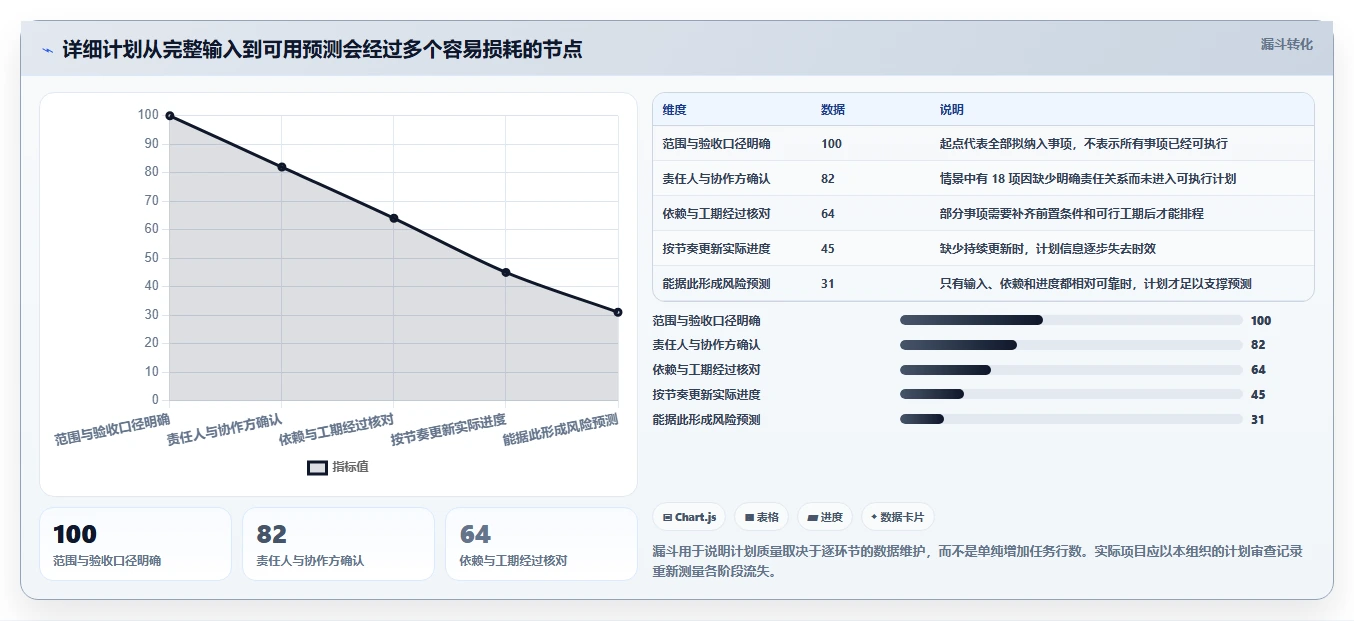Click the 按节奏更新实际进度 x-axis label on chart
This screenshot has height=621, width=1354.
click(449, 431)
